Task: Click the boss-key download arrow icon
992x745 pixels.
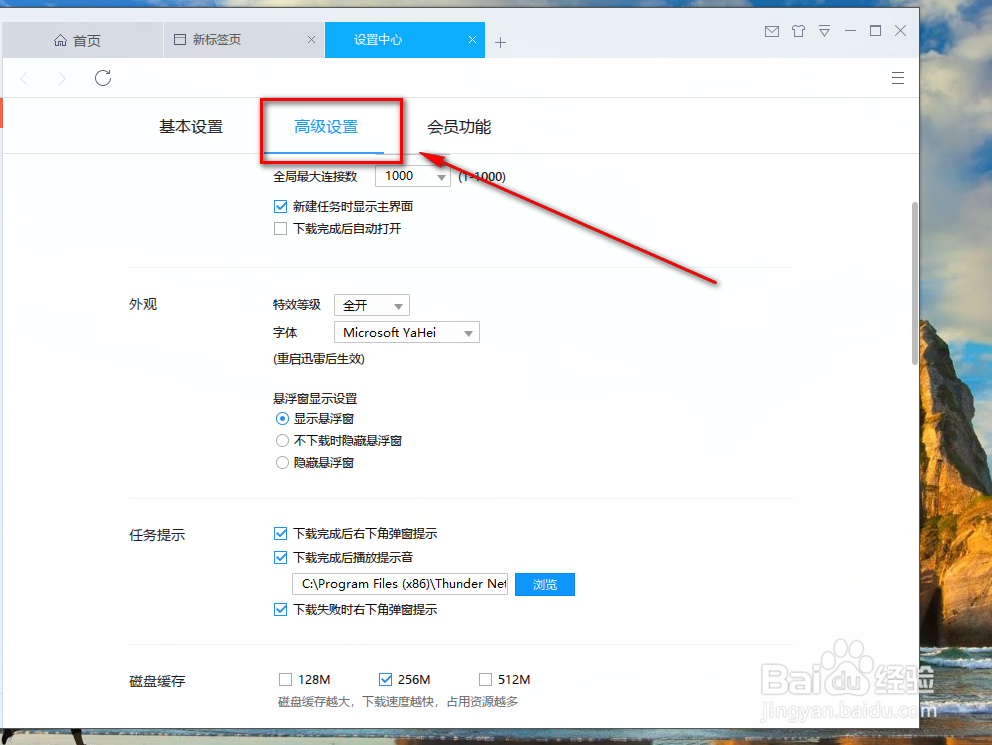Action: (824, 31)
